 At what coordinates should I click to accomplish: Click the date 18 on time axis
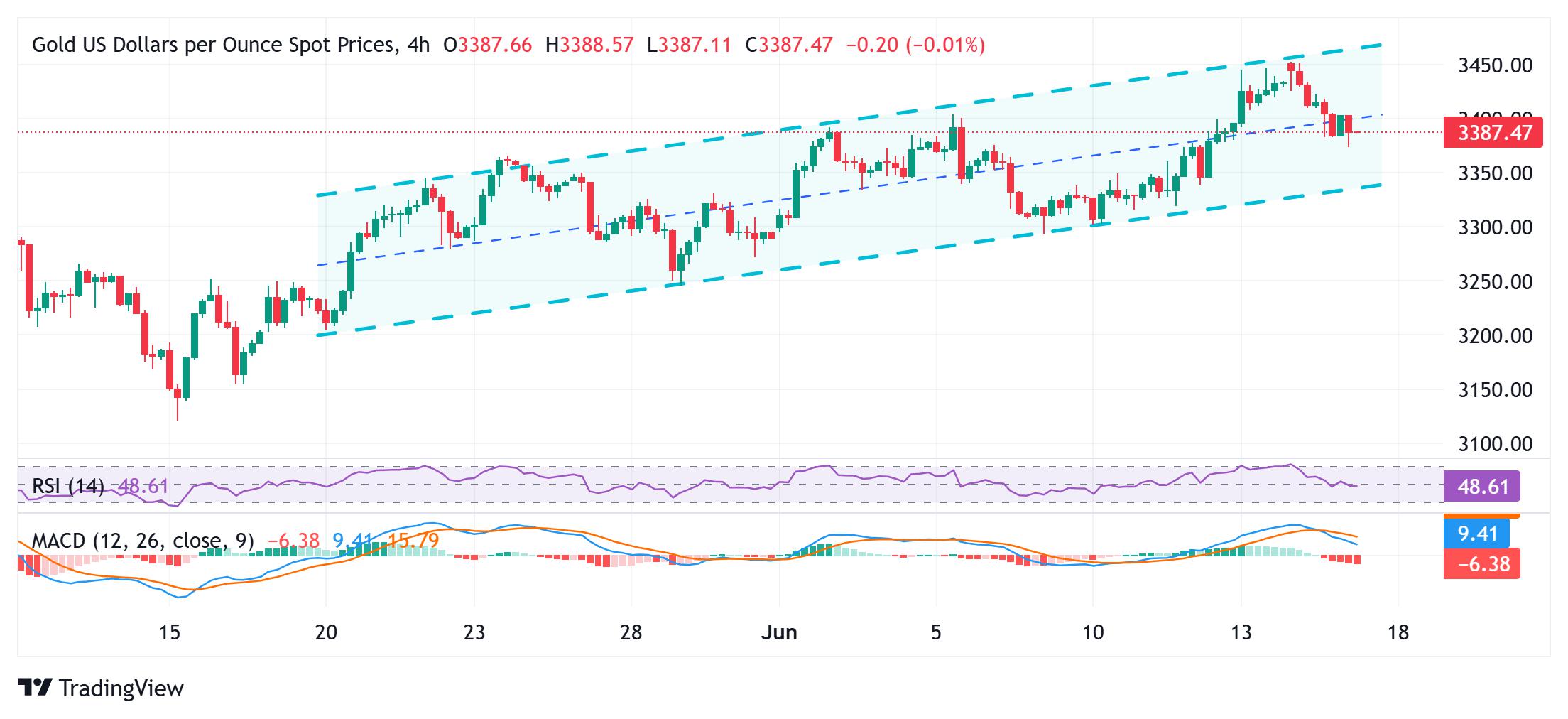click(x=1398, y=632)
